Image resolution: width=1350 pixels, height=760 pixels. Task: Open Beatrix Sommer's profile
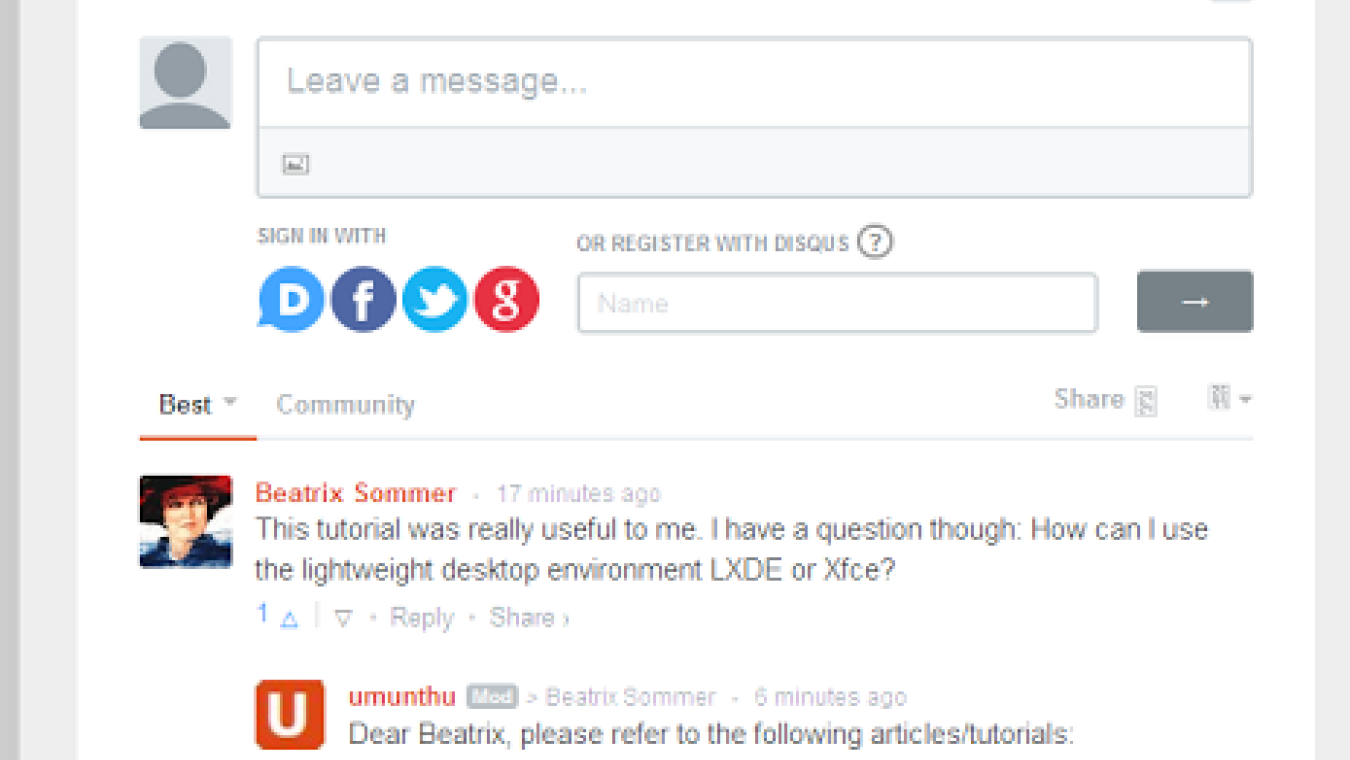(x=356, y=493)
